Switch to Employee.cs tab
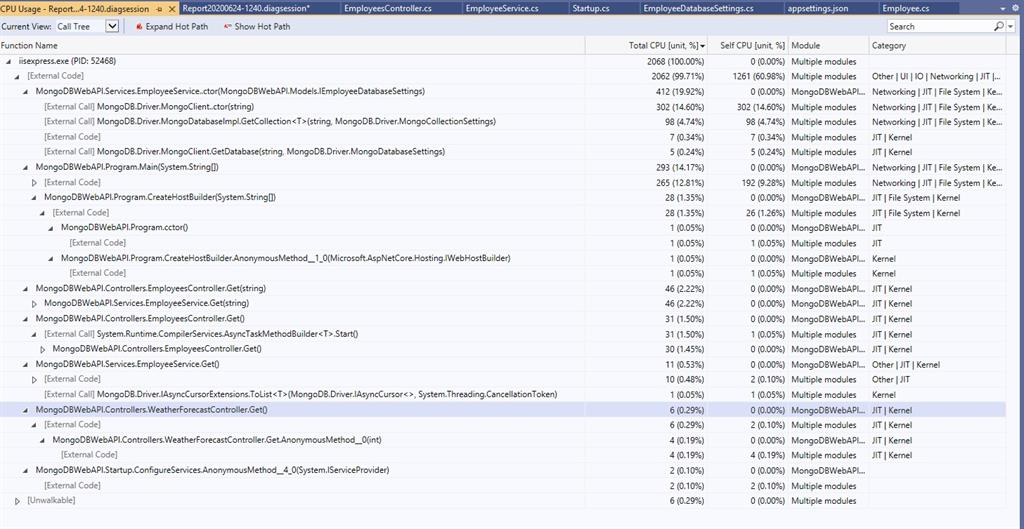 [905, 8]
